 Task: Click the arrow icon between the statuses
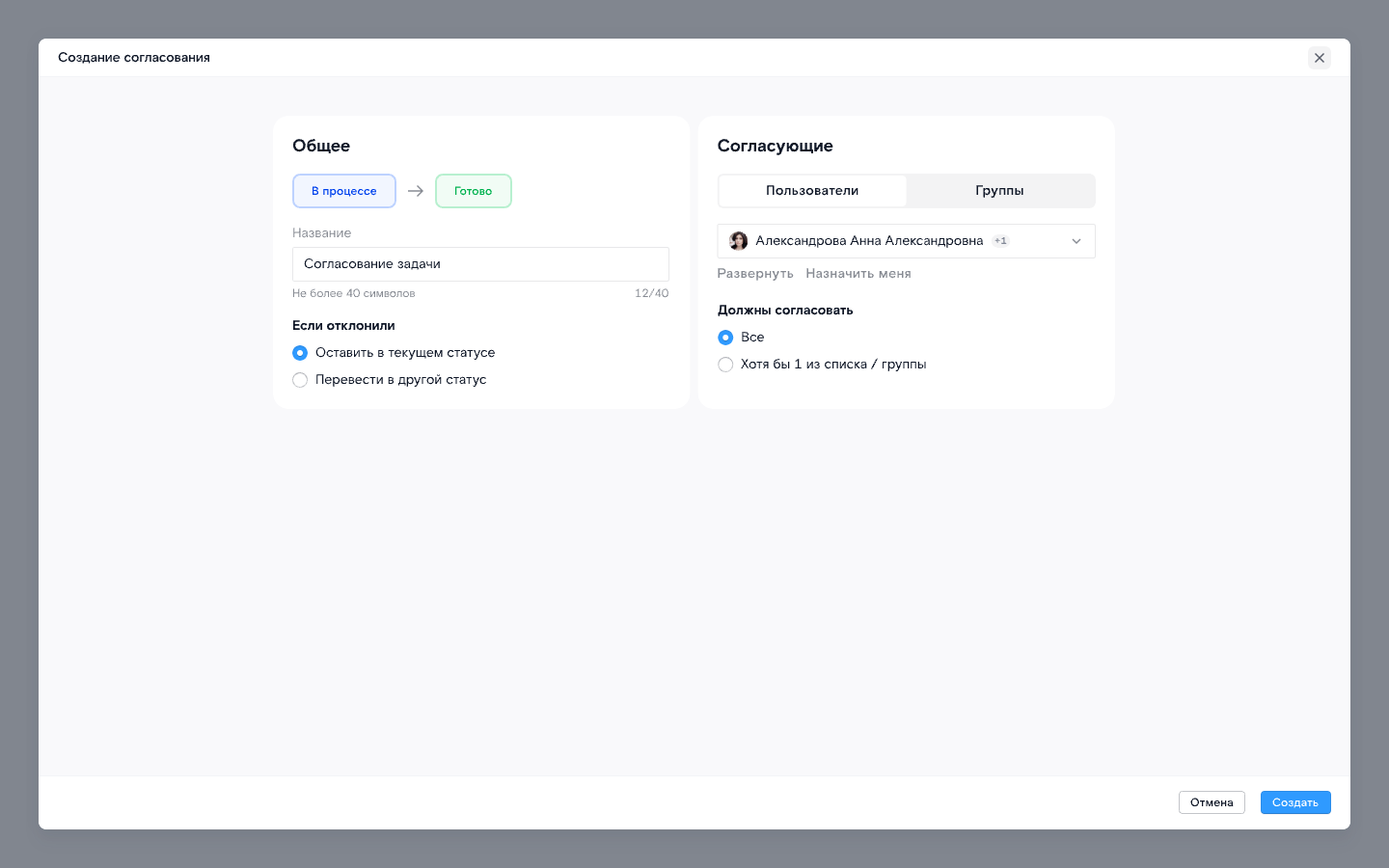point(416,191)
